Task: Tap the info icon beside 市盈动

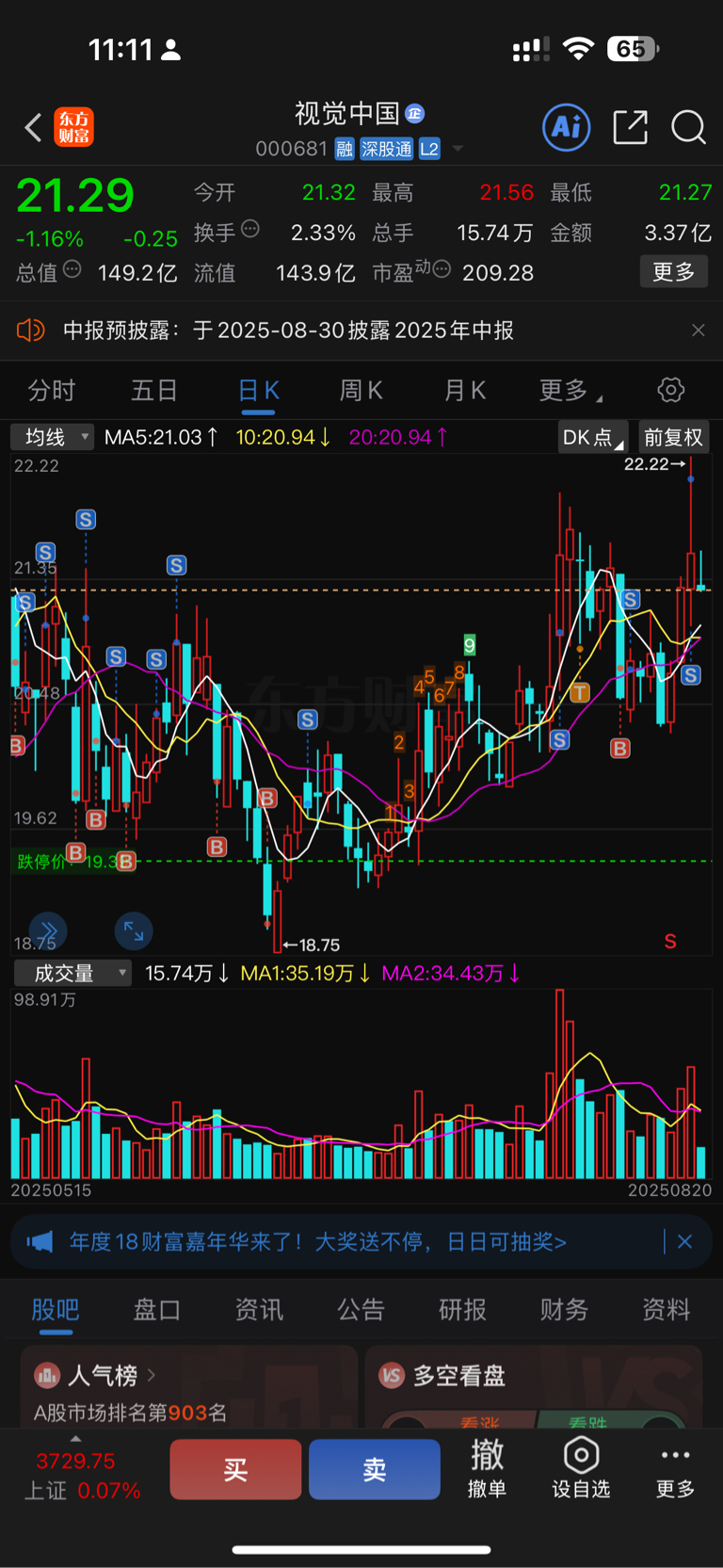Action: click(442, 269)
